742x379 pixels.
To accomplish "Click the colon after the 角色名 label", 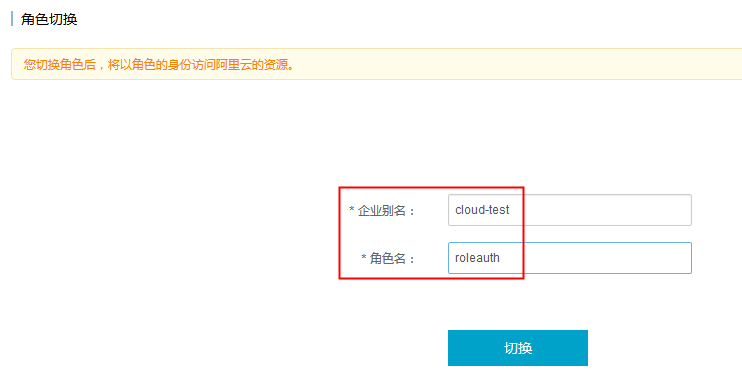I will click(412, 259).
